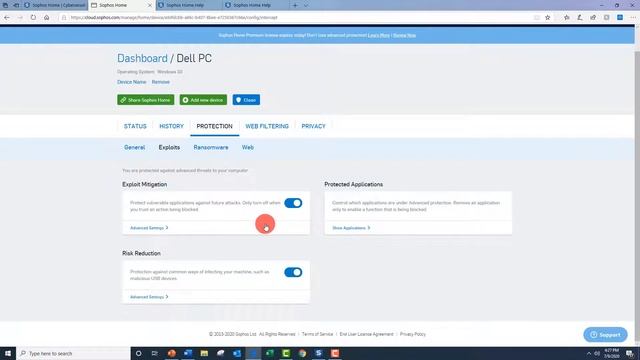Open Google Chrome from the taskbar

pyautogui.click(x=302, y=353)
